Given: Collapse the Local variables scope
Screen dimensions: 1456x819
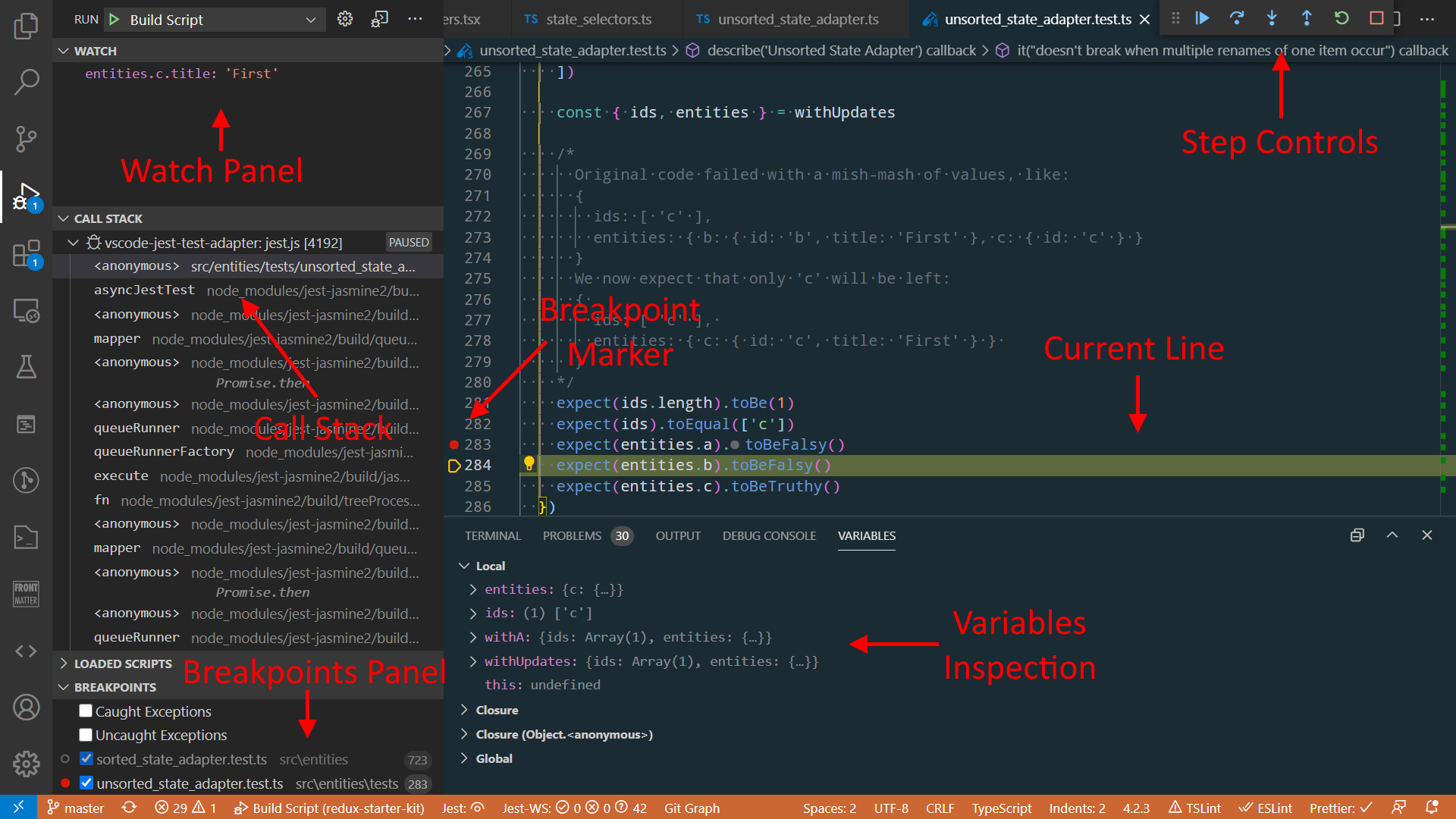Looking at the screenshot, I should pyautogui.click(x=464, y=566).
